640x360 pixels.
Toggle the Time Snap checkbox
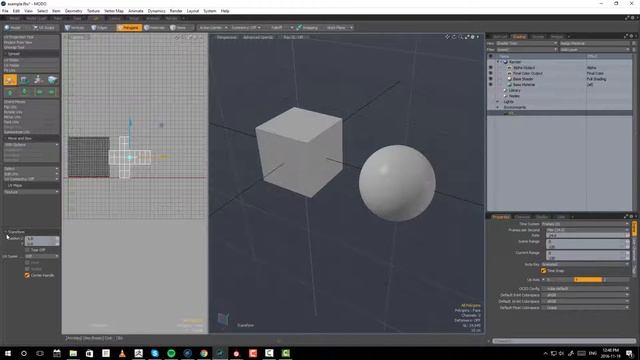tap(543, 271)
